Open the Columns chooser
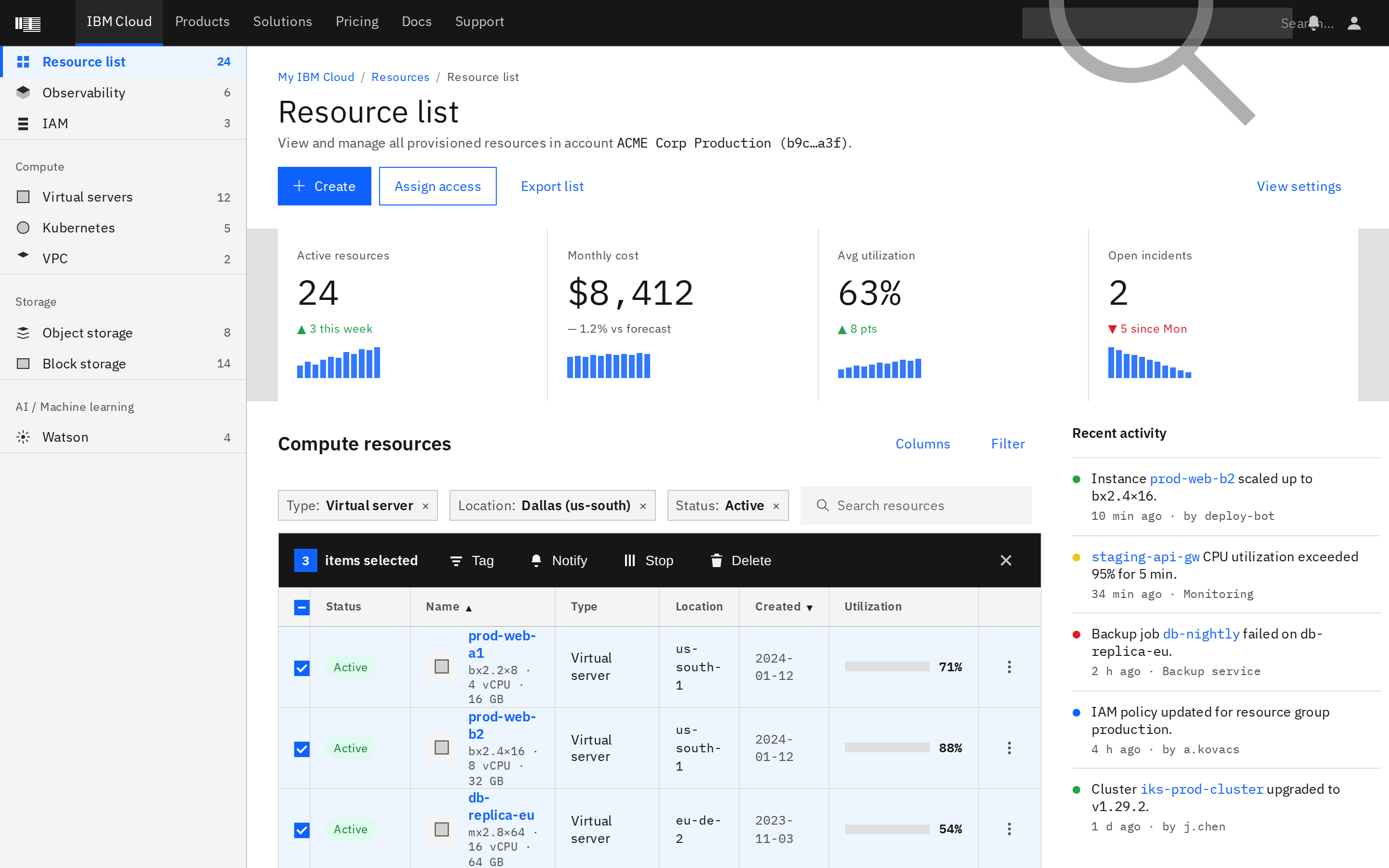The image size is (1389, 868). (922, 444)
